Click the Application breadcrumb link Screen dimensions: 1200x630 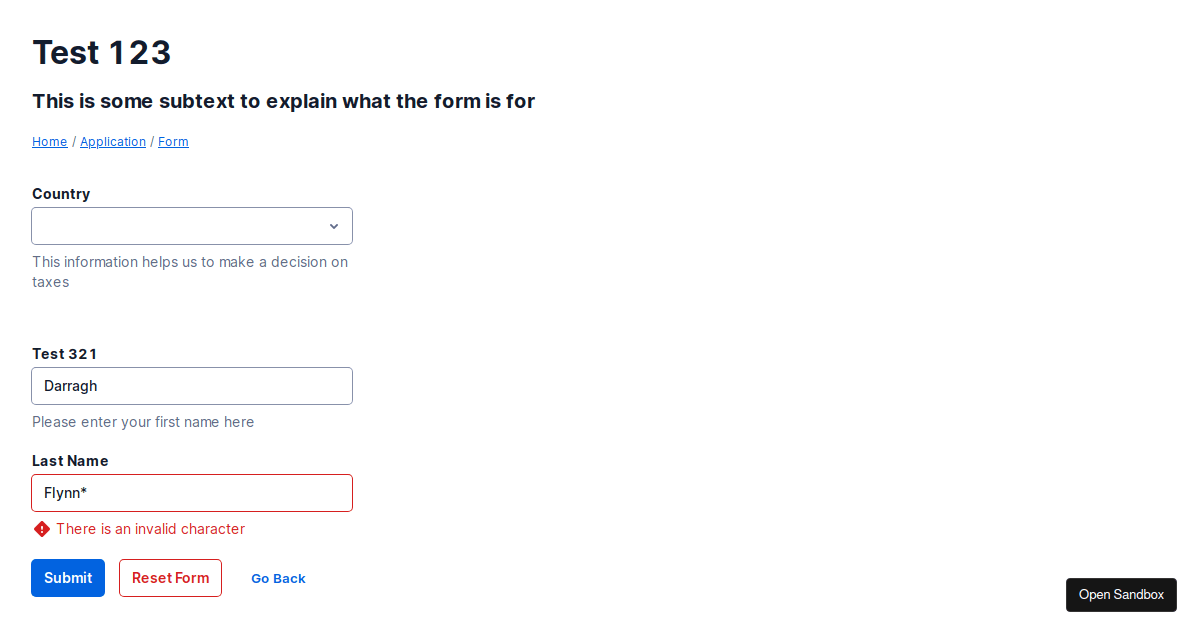[112, 141]
